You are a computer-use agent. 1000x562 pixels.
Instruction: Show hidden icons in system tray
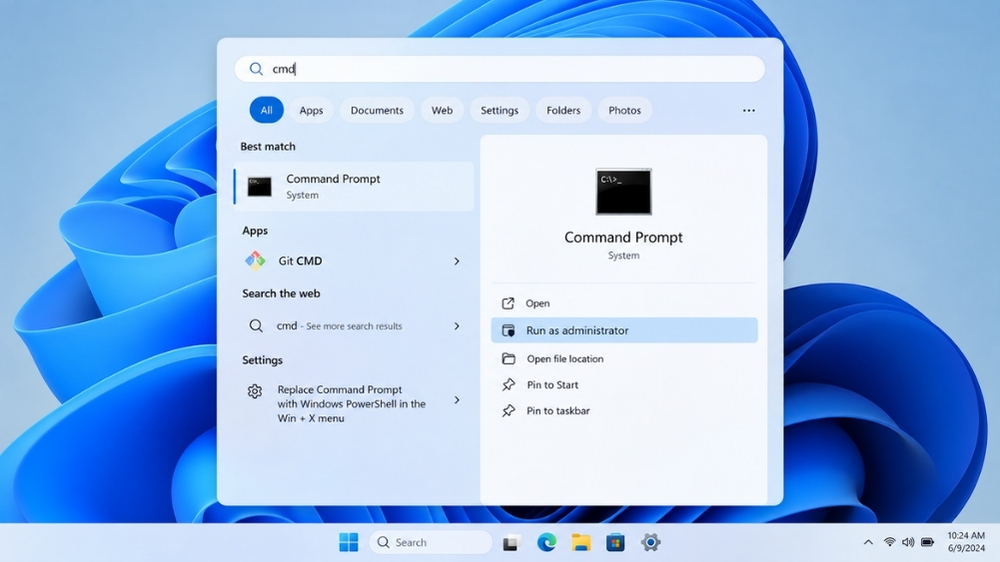[868, 542]
